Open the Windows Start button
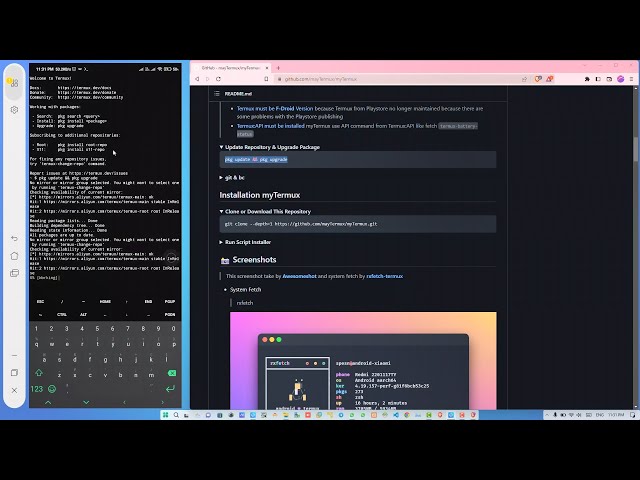Viewport: 640px width, 480px height. (x=165, y=415)
